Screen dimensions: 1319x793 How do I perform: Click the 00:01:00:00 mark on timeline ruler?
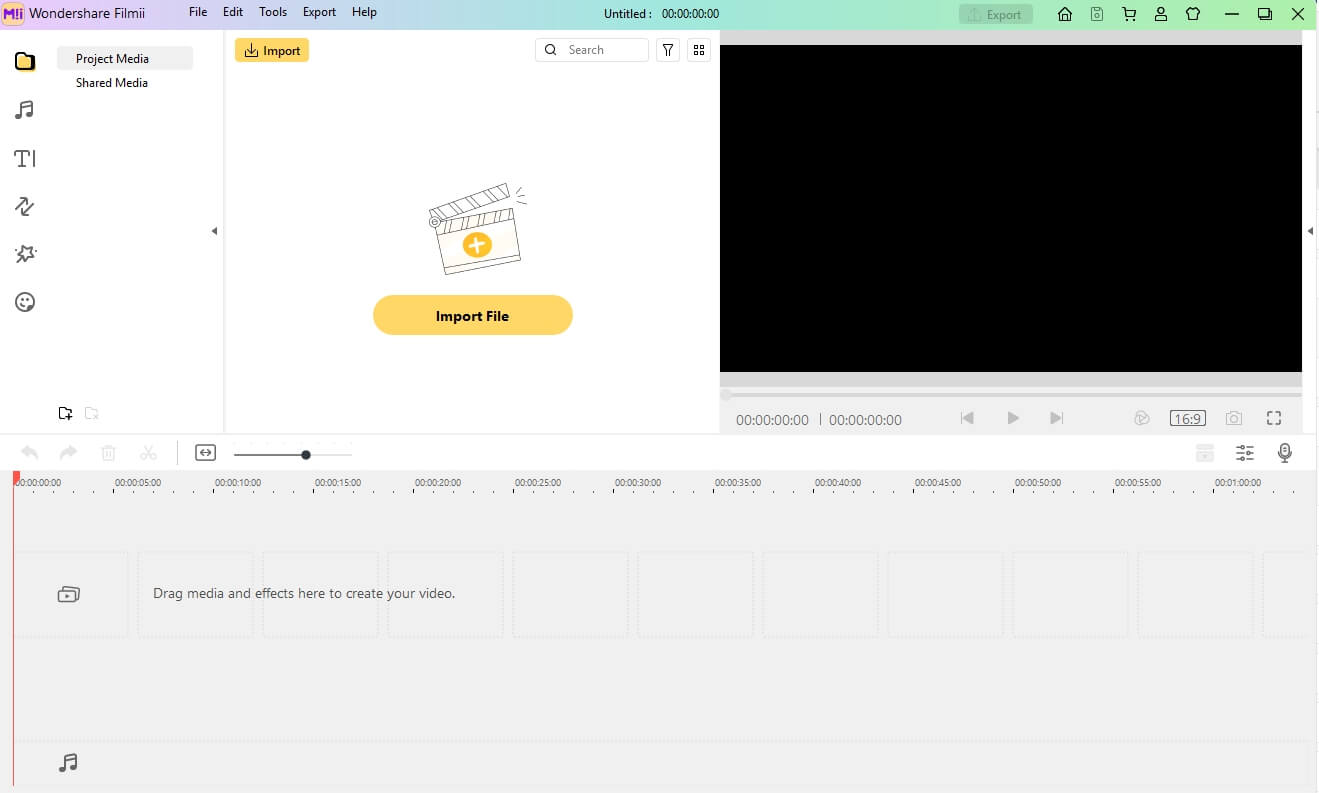(x=1238, y=483)
